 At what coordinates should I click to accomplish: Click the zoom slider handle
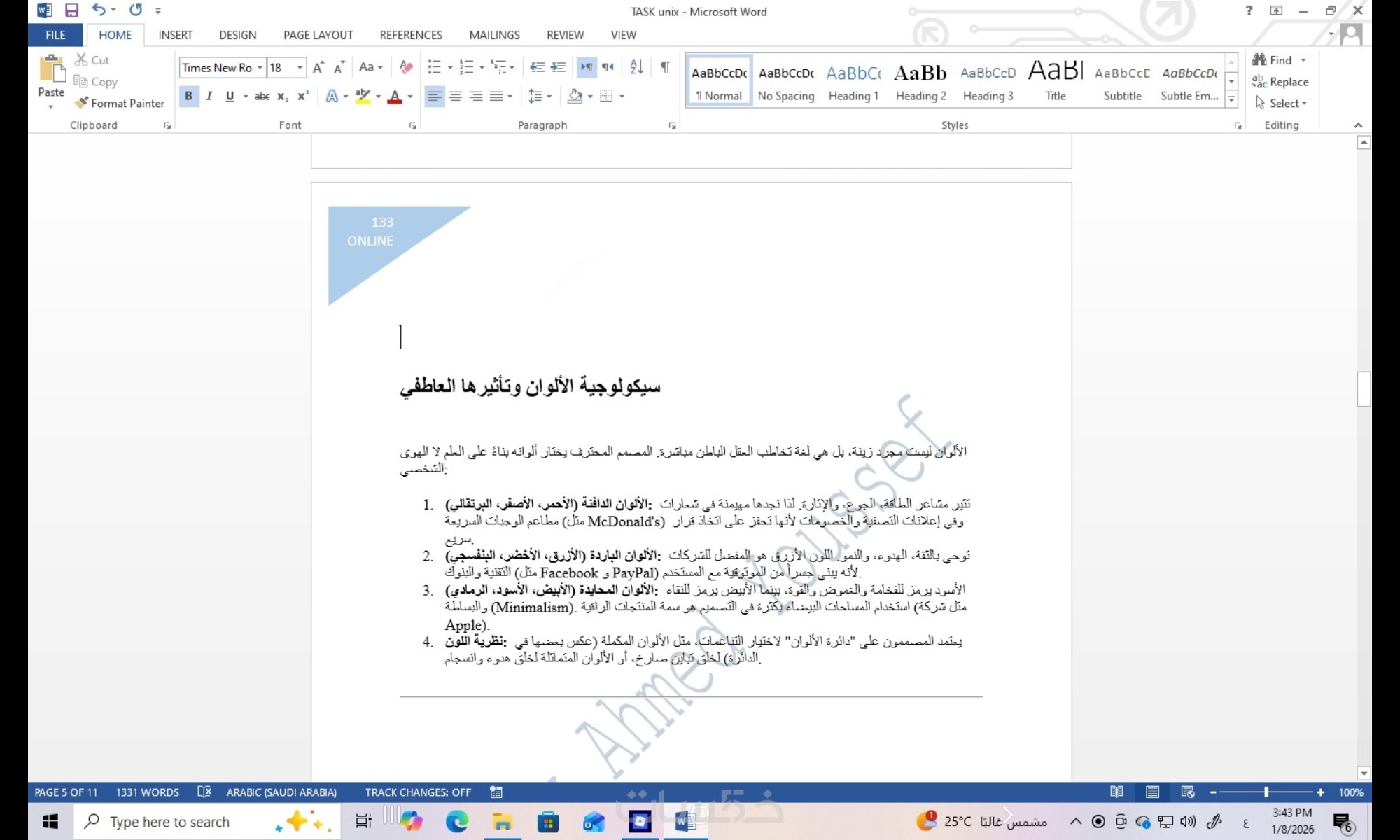click(x=1266, y=792)
